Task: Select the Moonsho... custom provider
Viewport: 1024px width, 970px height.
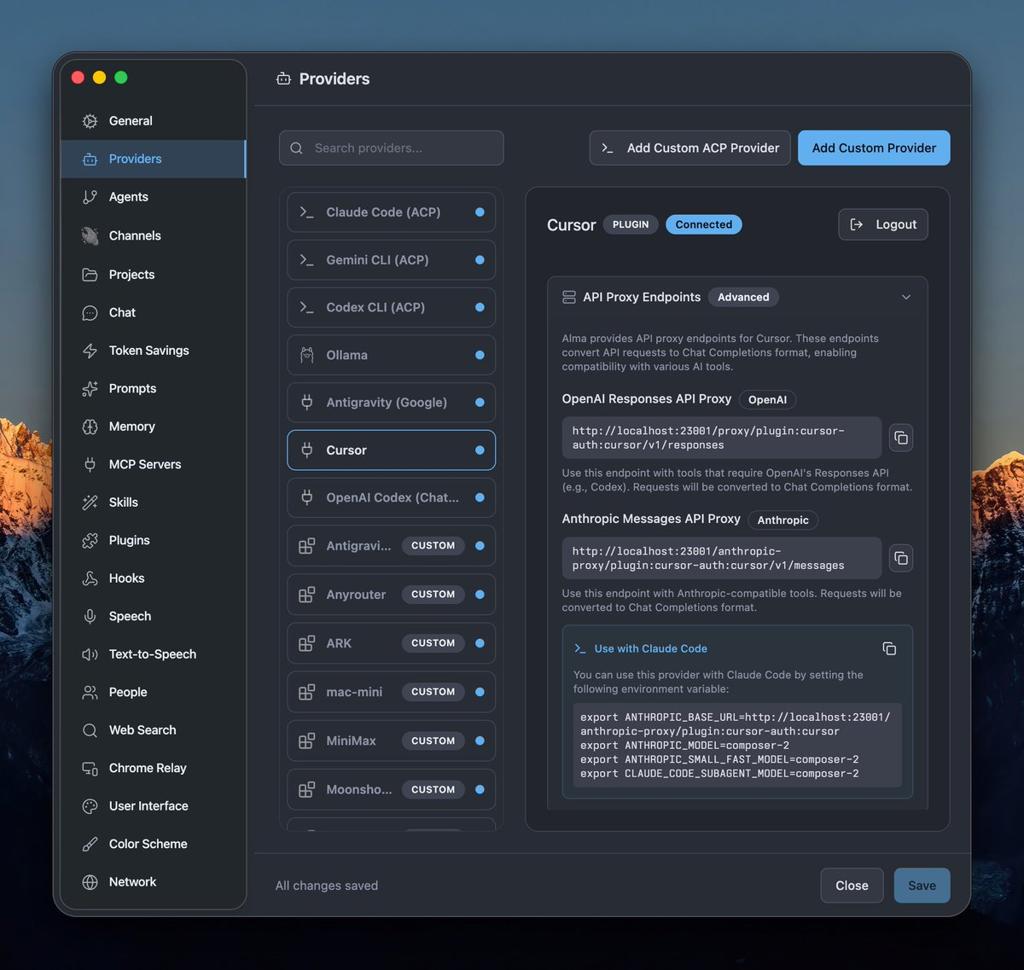Action: pyautogui.click(x=391, y=790)
